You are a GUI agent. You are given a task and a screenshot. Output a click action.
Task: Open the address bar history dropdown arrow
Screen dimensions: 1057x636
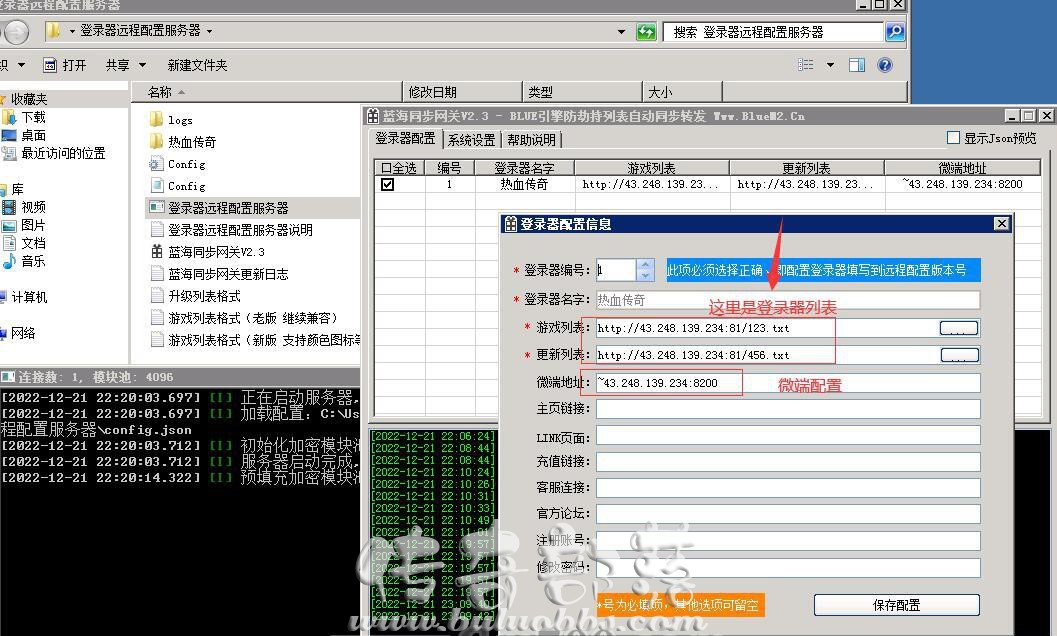[x=621, y=32]
